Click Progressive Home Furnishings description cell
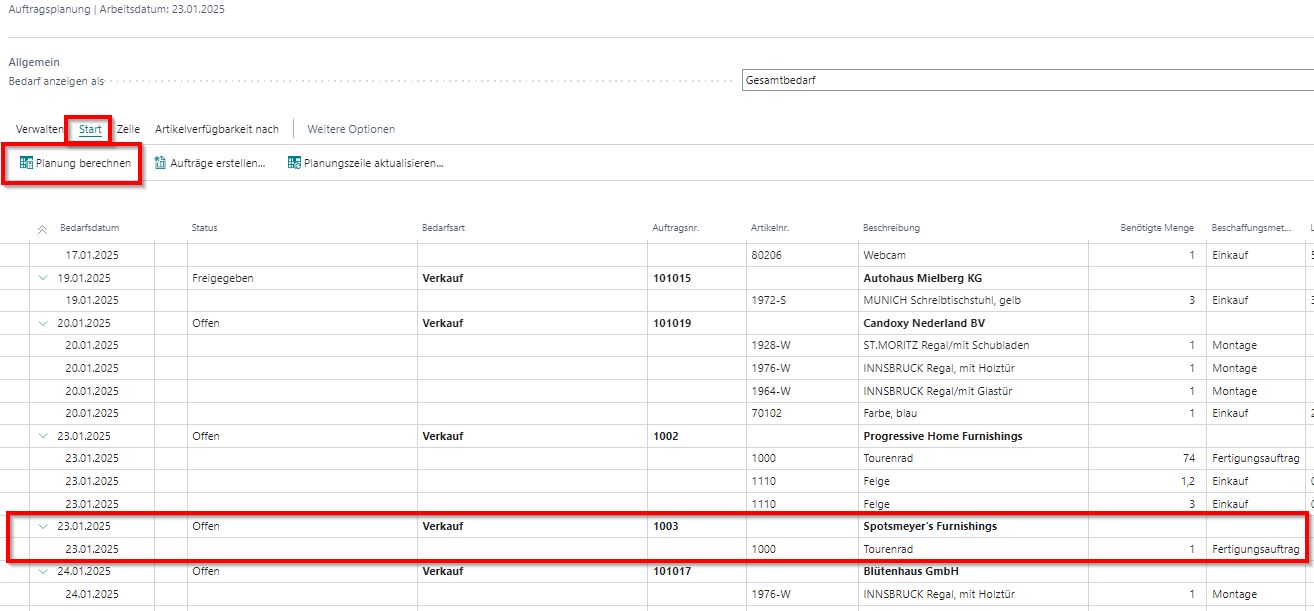Image resolution: width=1314 pixels, height=611 pixels. pyautogui.click(x=943, y=436)
